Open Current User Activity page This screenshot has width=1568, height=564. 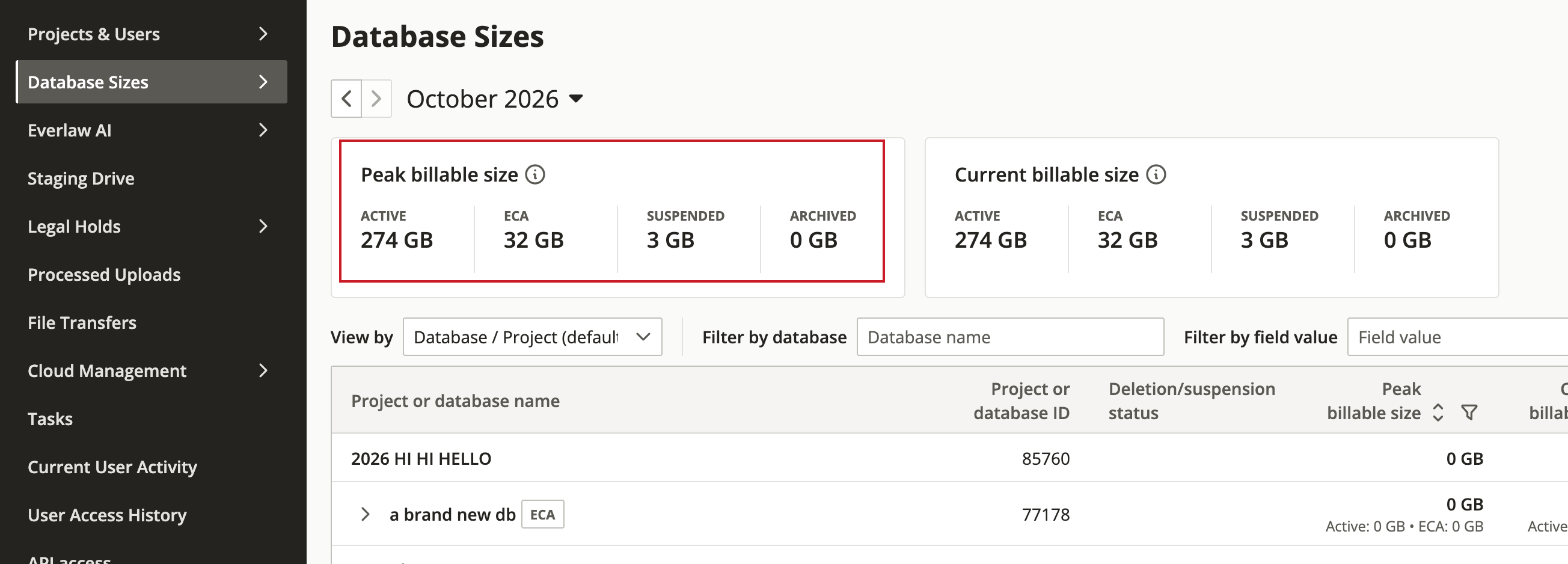[151, 467]
